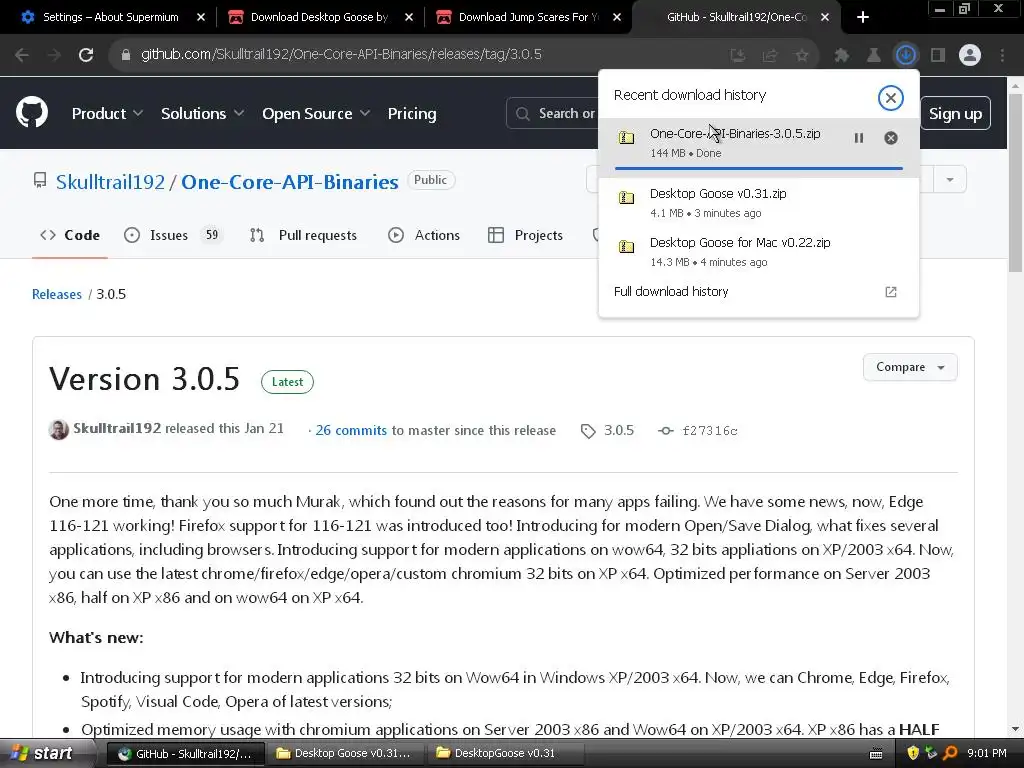Click the address bar URL
The height and width of the screenshot is (768, 1024).
click(x=341, y=55)
